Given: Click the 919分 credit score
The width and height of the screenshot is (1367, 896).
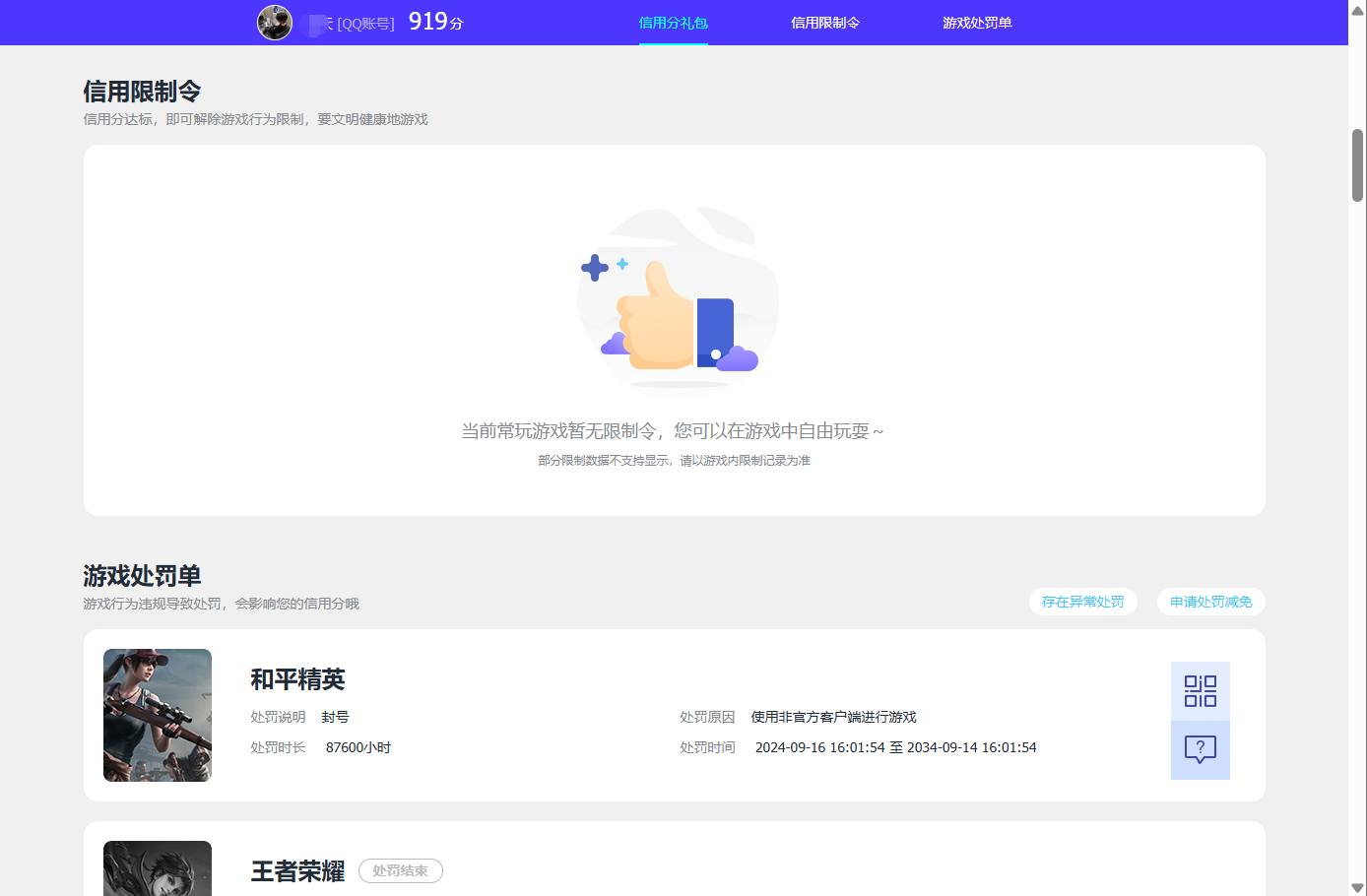Looking at the screenshot, I should click(435, 22).
